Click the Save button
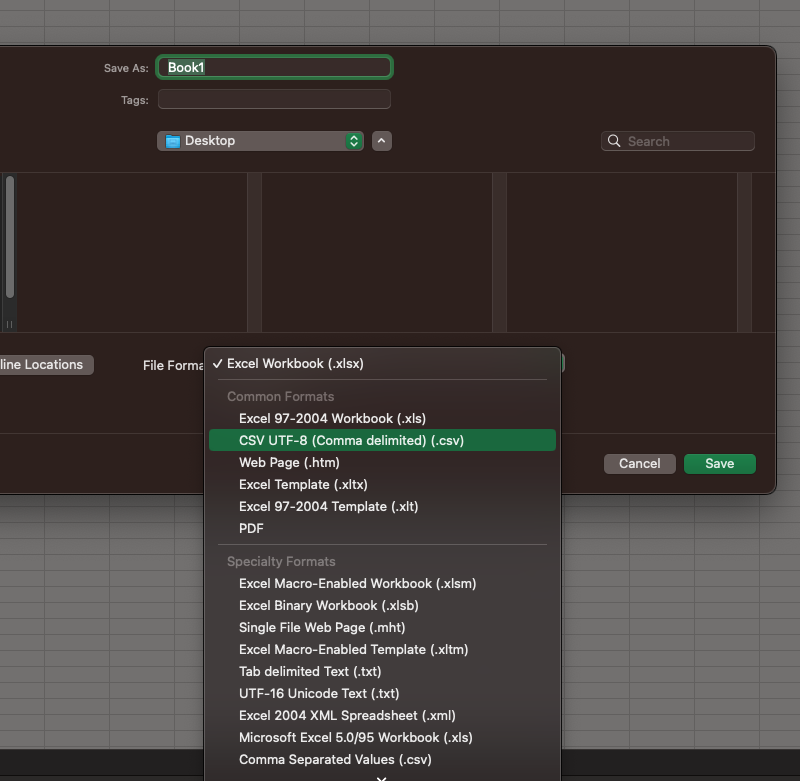 (x=719, y=464)
